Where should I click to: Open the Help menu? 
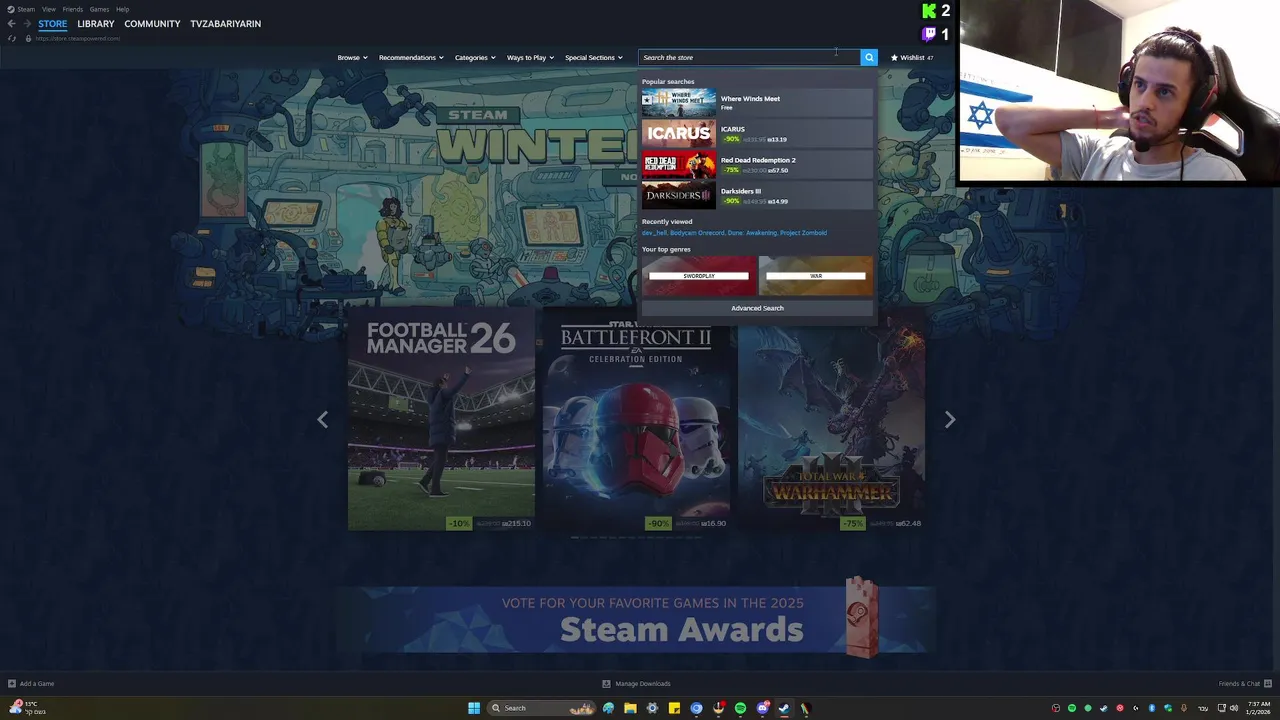tap(122, 9)
